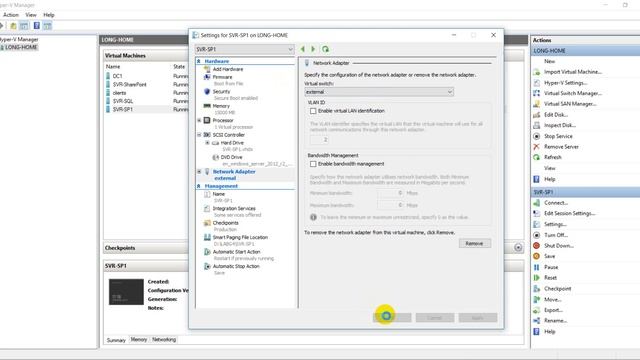Select SVR-SQL in Virtual Machines list
The height and width of the screenshot is (360, 640).
coord(123,101)
